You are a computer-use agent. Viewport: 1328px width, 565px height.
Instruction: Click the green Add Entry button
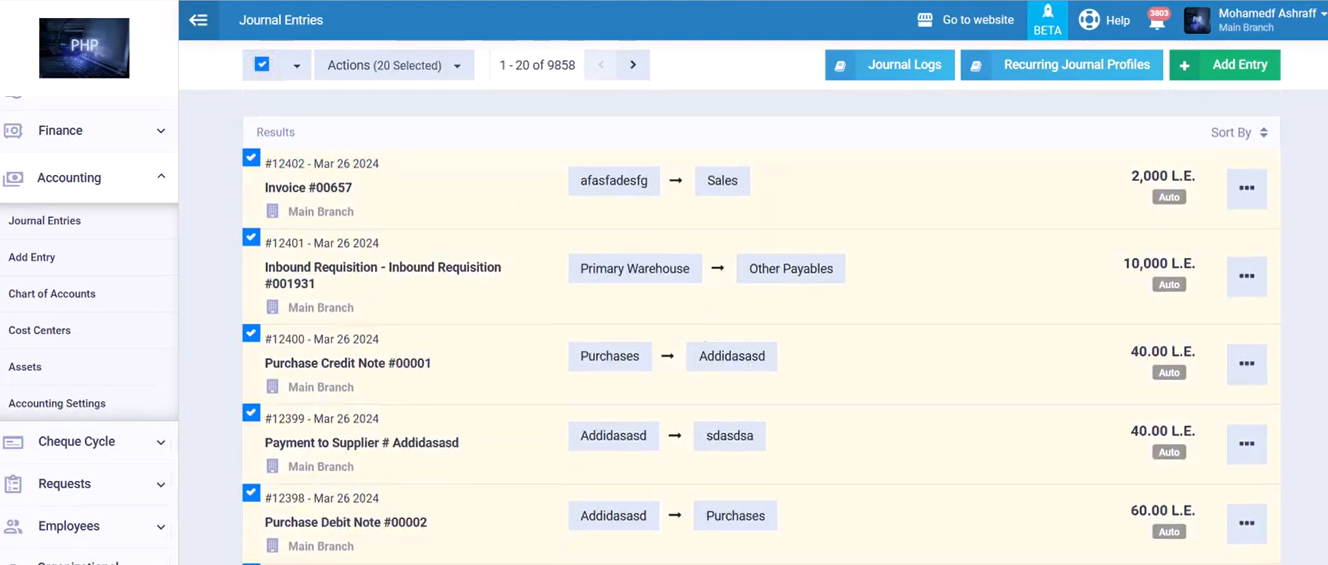[x=1224, y=65]
